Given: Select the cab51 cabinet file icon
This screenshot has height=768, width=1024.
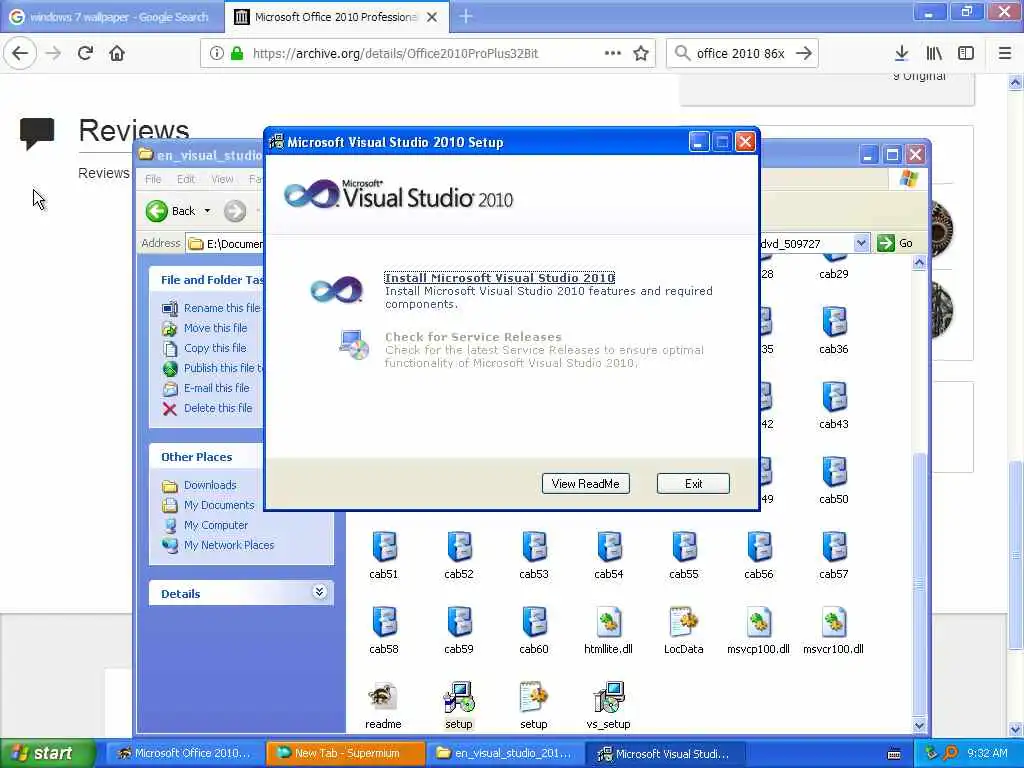Looking at the screenshot, I should pyautogui.click(x=384, y=547).
